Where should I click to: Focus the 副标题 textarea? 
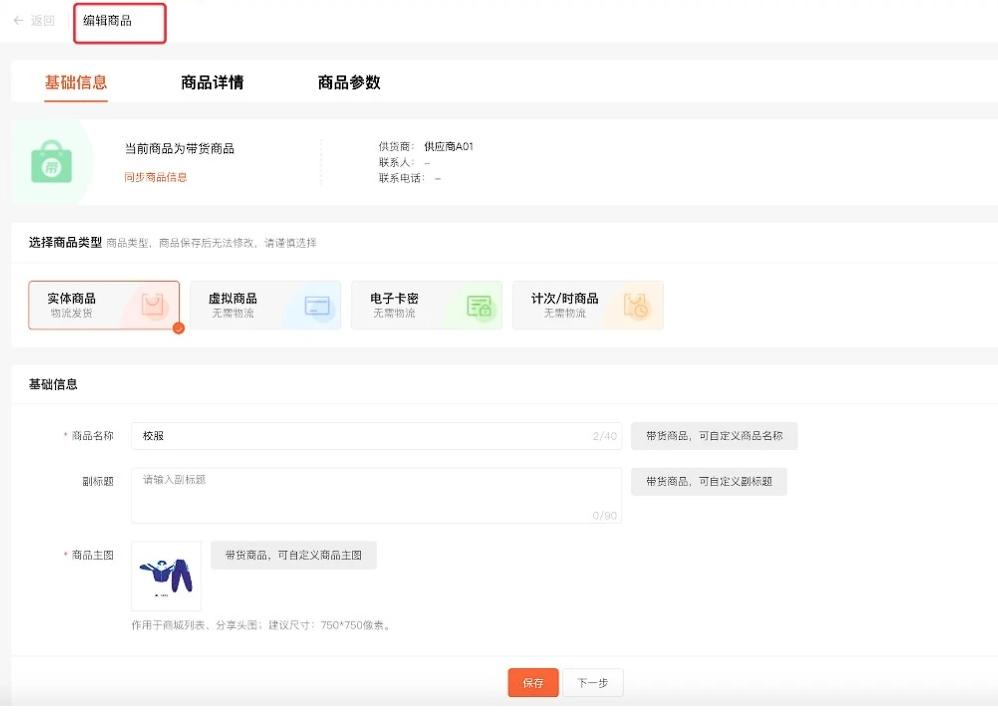point(376,496)
